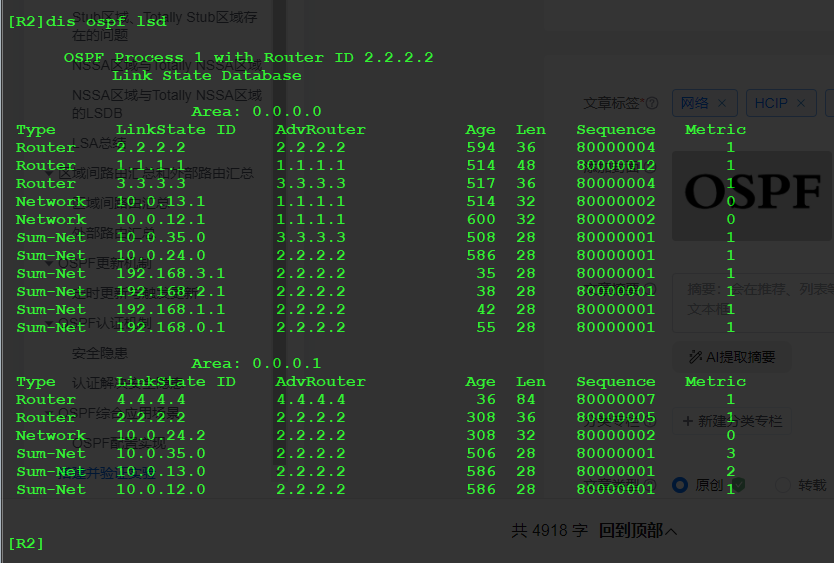Click Sum-Net entry 192.168.1.1
This screenshot has height=563, width=834.
click(171, 310)
